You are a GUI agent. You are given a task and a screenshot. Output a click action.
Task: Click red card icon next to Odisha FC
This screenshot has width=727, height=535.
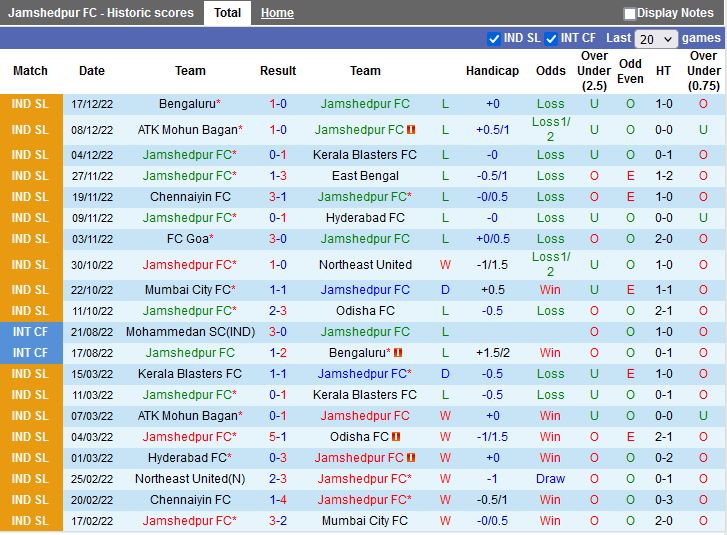(397, 437)
